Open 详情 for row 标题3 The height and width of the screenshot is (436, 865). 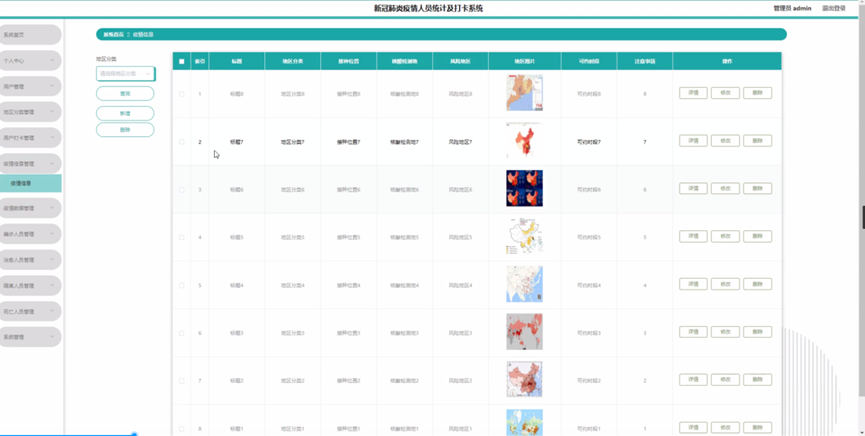693,332
